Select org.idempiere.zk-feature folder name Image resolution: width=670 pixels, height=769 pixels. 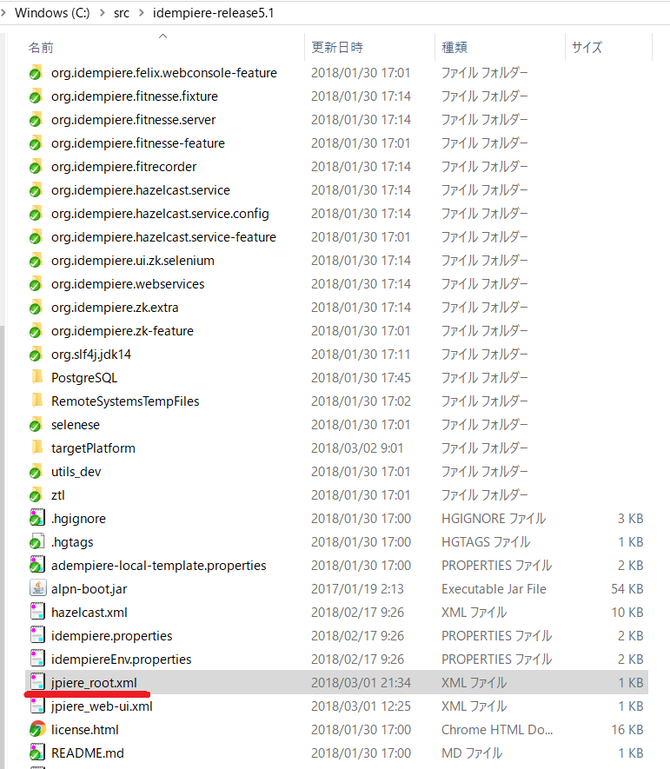pyautogui.click(x=122, y=331)
